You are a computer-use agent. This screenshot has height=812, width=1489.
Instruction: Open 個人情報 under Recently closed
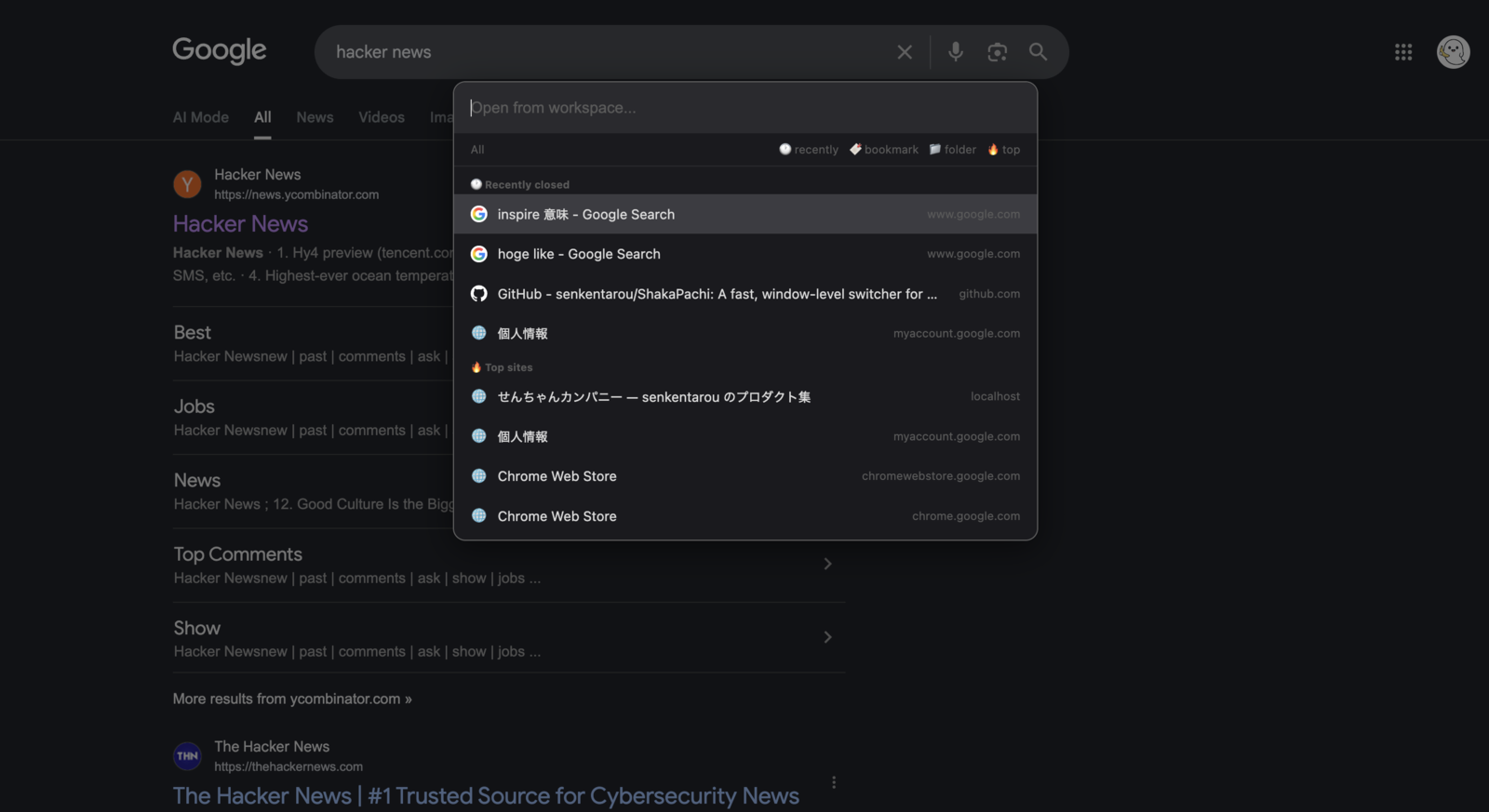pos(745,333)
